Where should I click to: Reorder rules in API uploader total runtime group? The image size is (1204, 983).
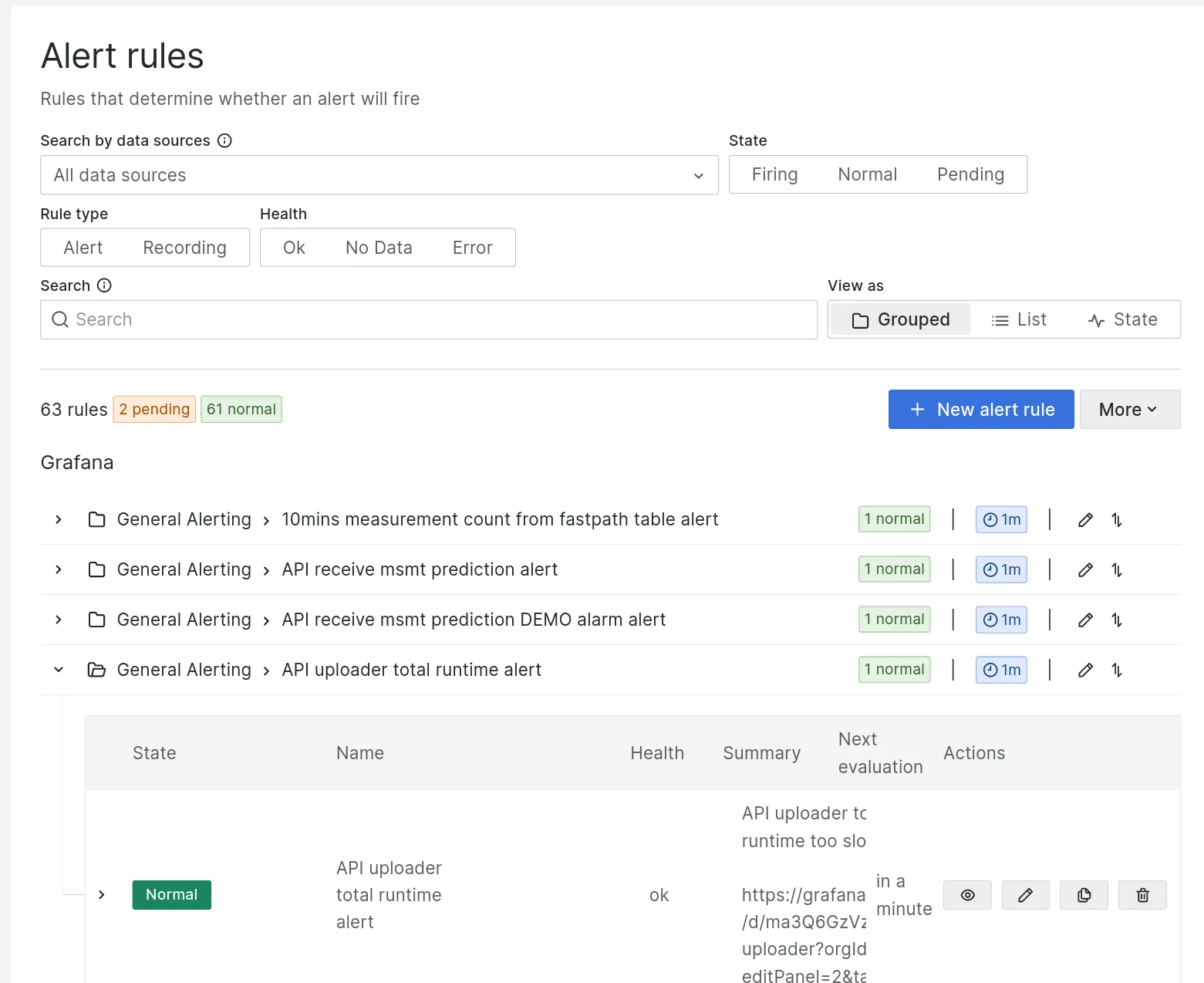pos(1117,671)
